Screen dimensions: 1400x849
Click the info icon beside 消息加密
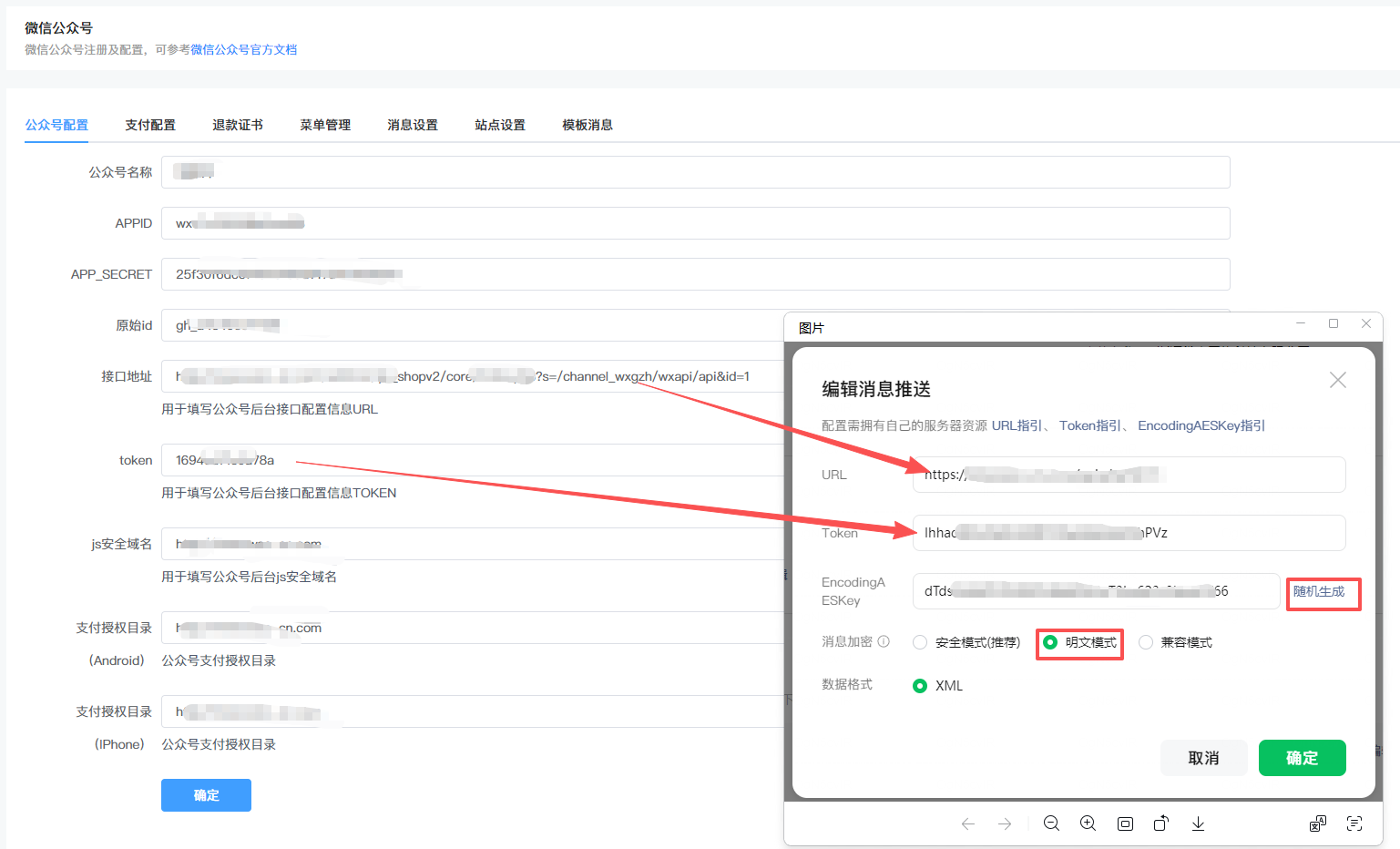[x=884, y=641]
